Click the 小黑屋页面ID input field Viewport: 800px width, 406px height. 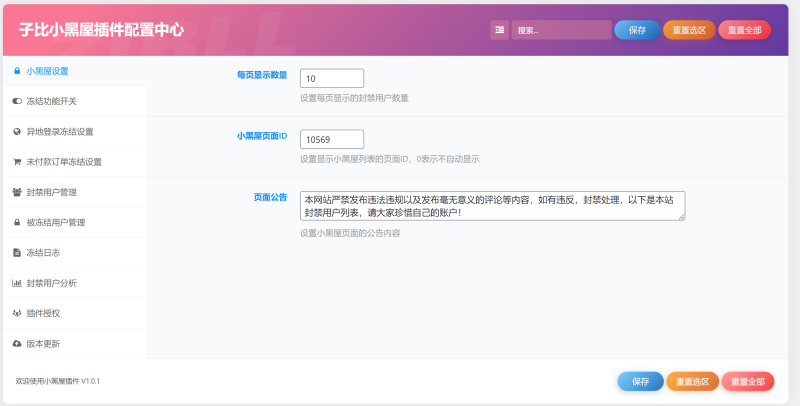[332, 139]
